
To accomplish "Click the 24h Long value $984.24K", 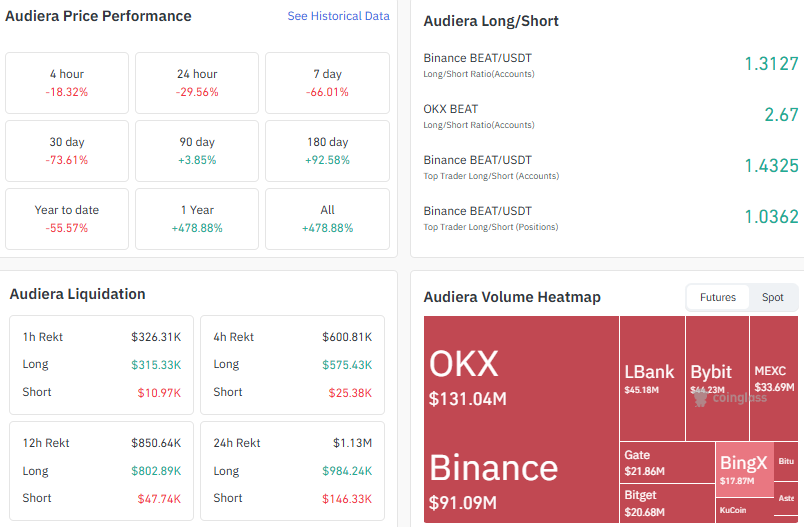I will tap(347, 471).
